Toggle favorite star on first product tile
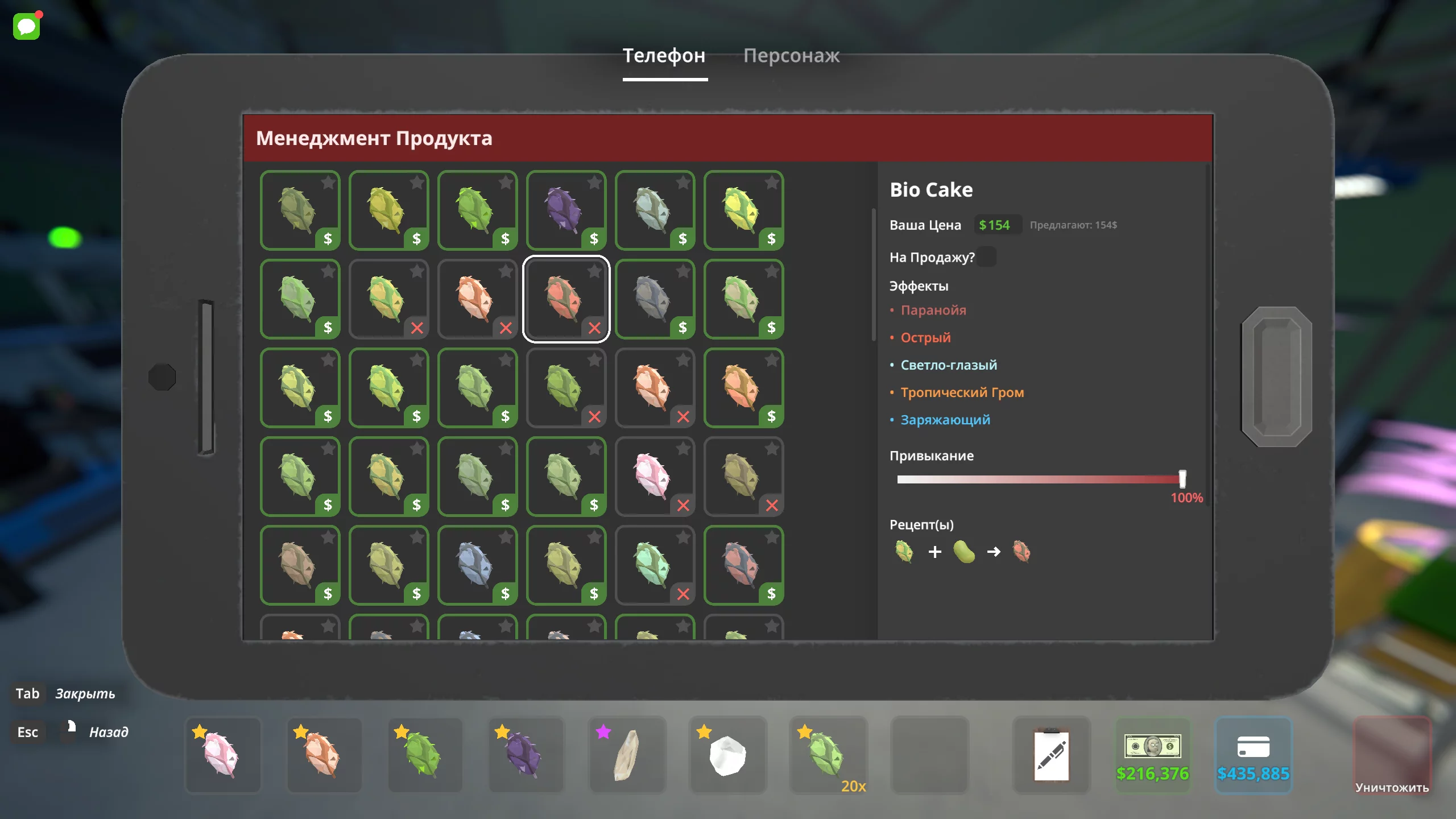The height and width of the screenshot is (819, 1456). click(x=329, y=183)
